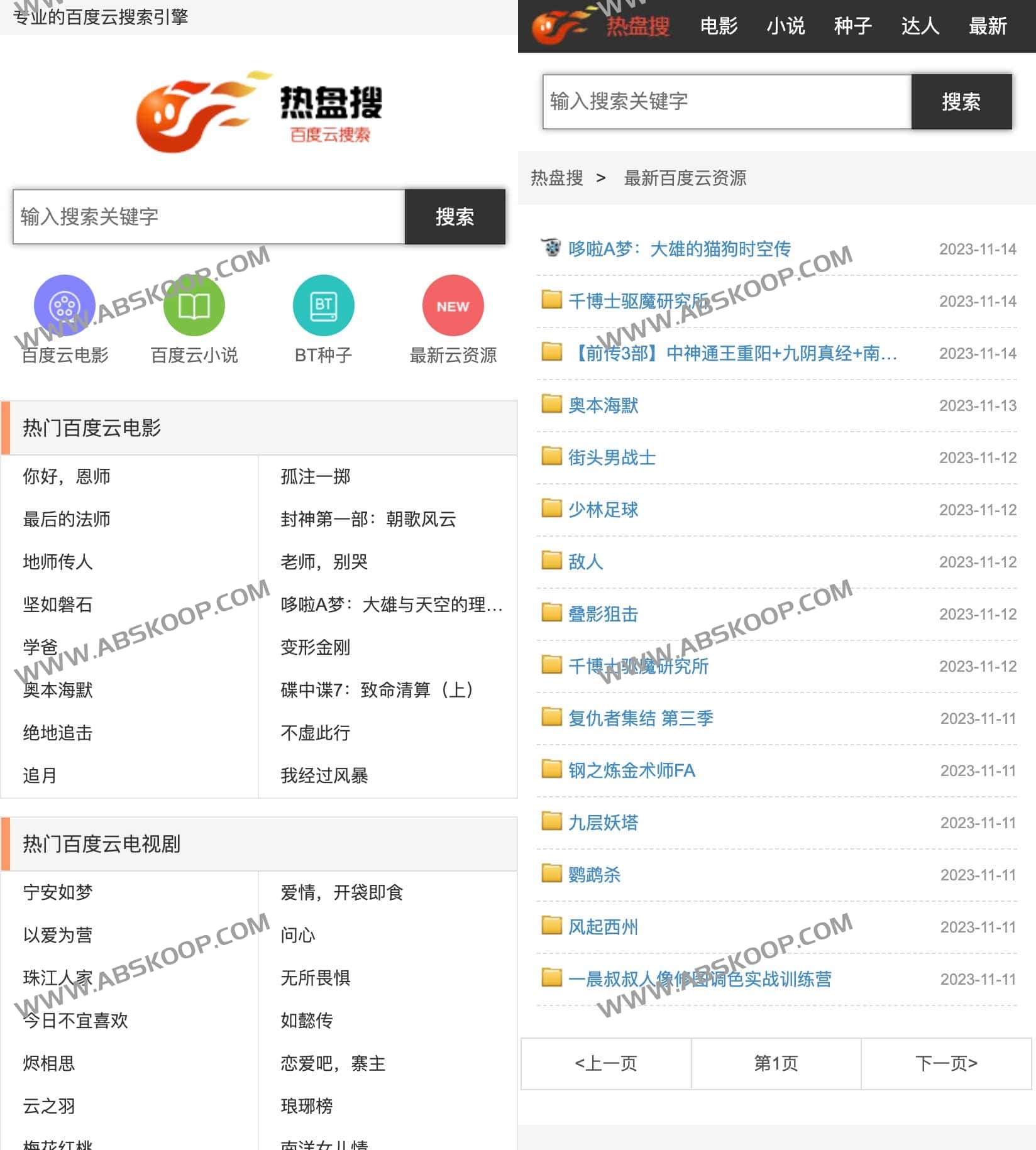Click the folder icon next to 鹦鹉杀

[551, 873]
